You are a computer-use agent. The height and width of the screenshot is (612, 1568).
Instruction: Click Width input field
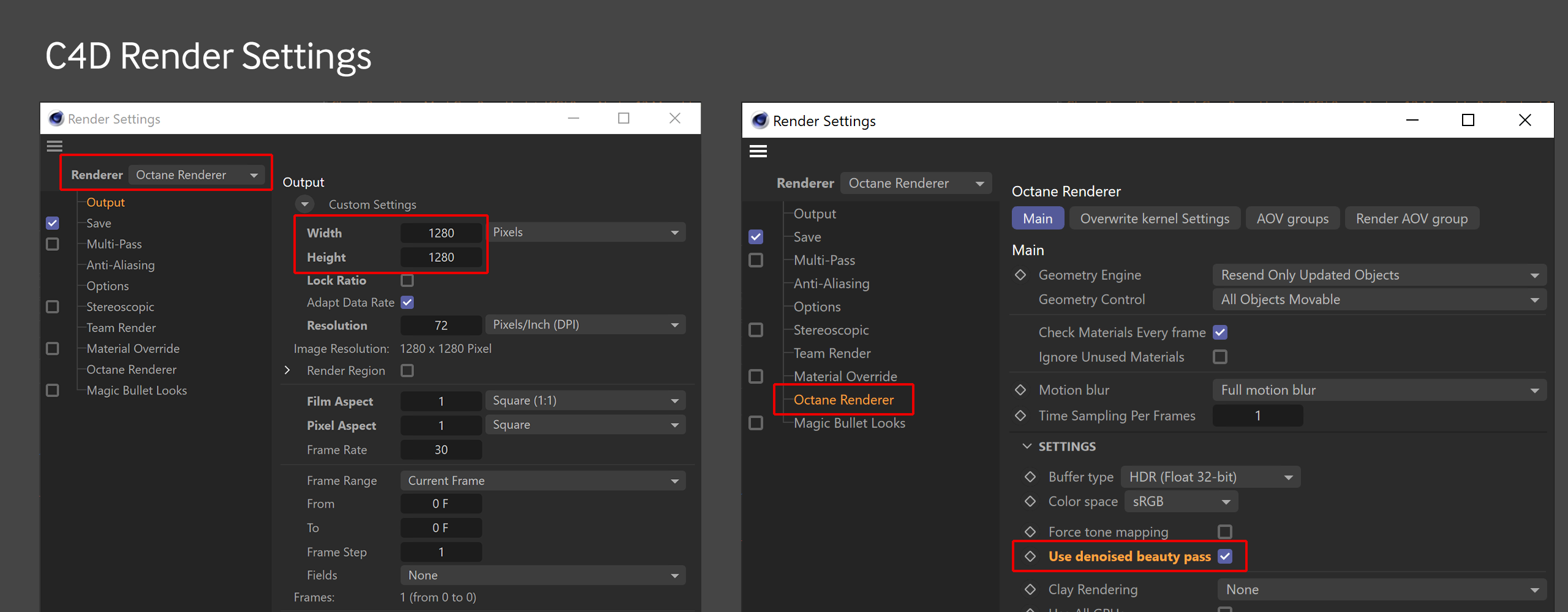click(441, 233)
